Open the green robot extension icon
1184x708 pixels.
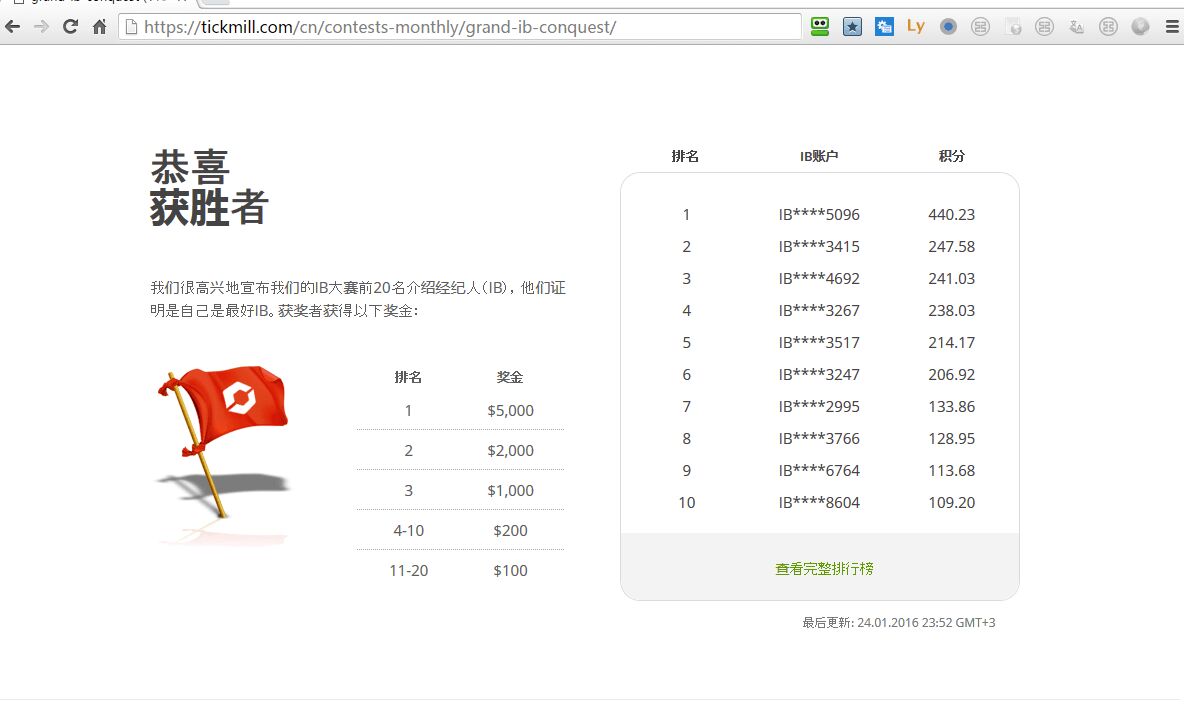820,27
